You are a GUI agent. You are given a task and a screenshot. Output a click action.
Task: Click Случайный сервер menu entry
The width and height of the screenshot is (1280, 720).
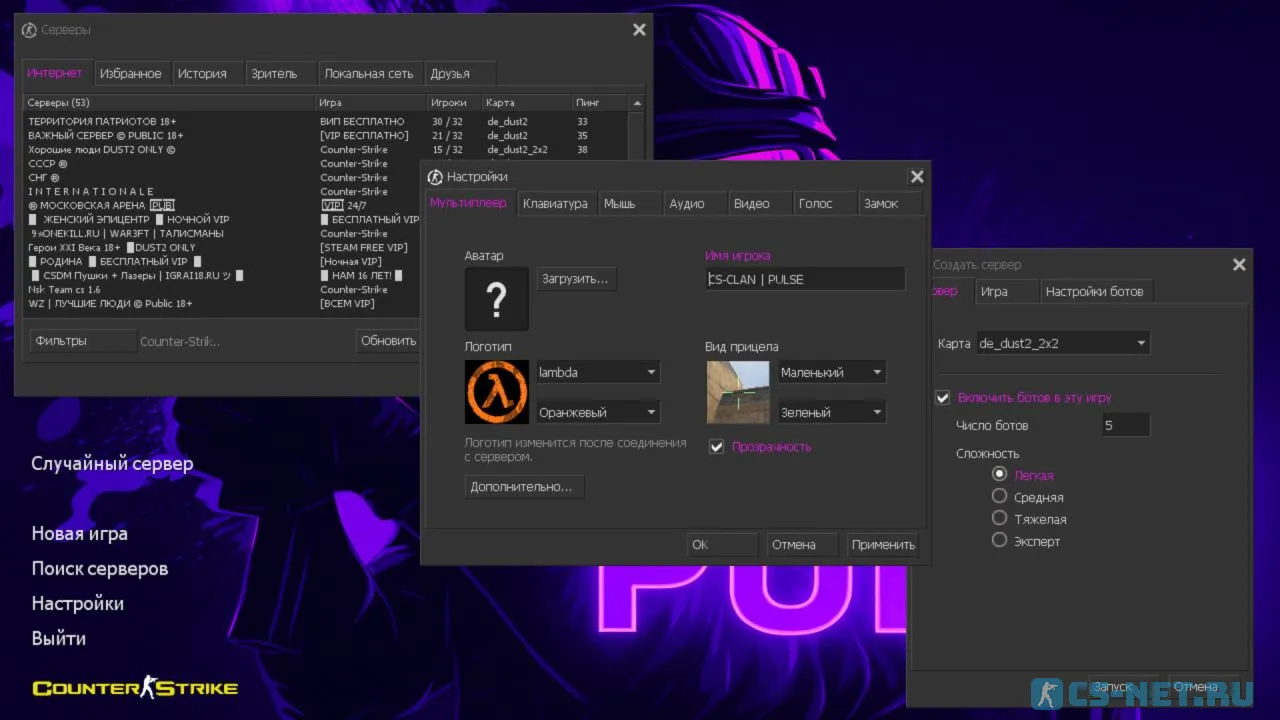(x=112, y=464)
